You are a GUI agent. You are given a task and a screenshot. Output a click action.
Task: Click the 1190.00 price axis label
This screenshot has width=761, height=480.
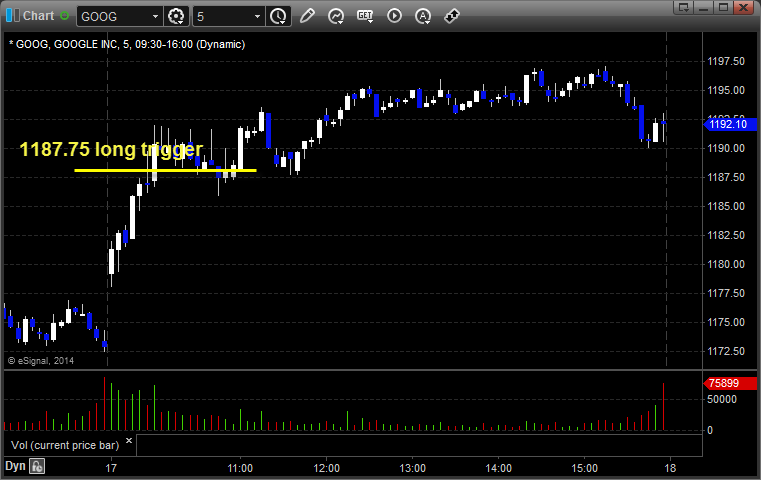pos(726,148)
